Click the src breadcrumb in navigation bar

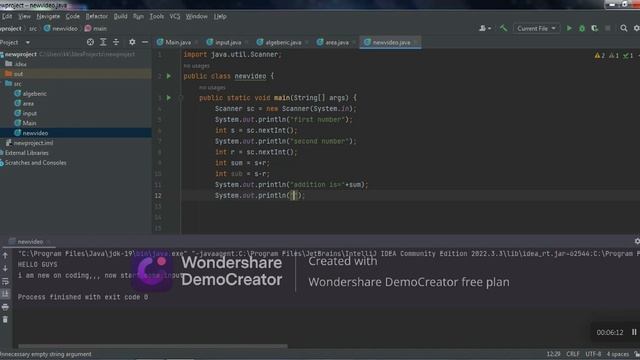pos(33,29)
